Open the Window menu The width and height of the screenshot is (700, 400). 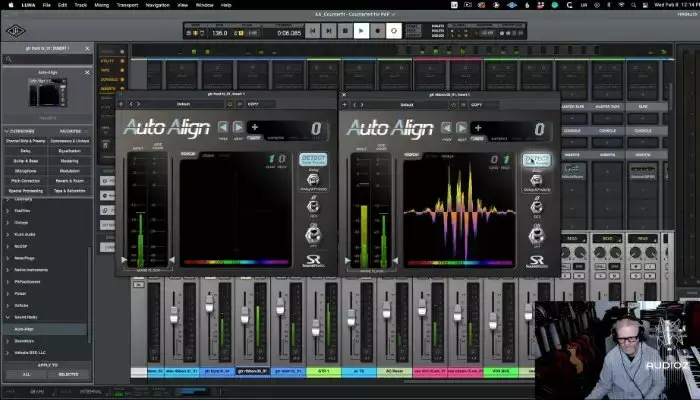click(204, 5)
